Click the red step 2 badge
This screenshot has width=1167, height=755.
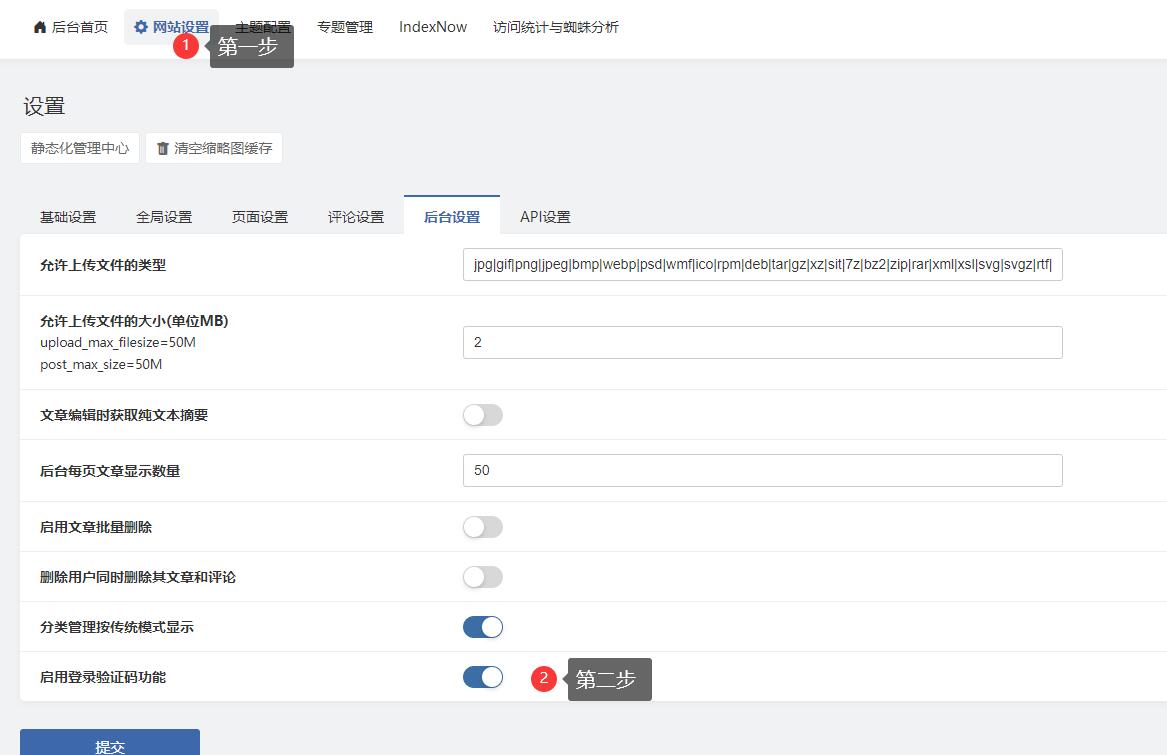pos(543,679)
